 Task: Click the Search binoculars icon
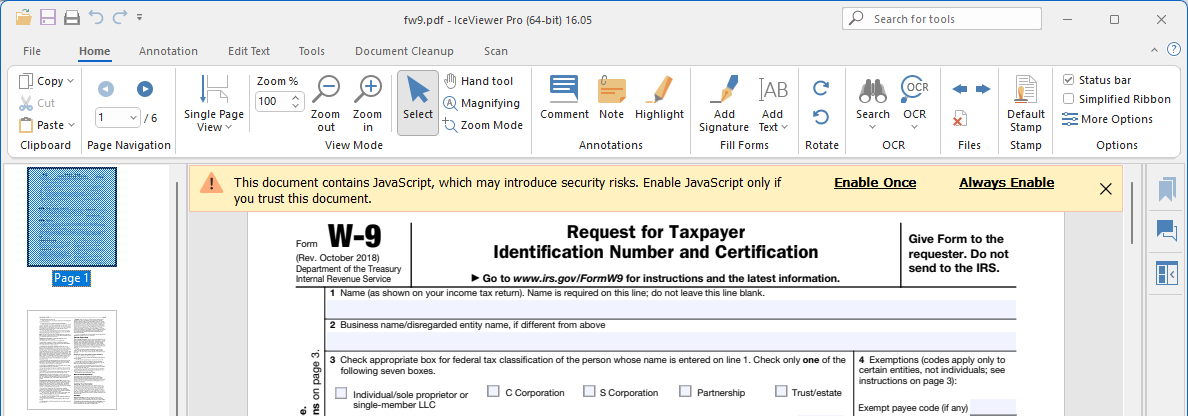tap(873, 90)
